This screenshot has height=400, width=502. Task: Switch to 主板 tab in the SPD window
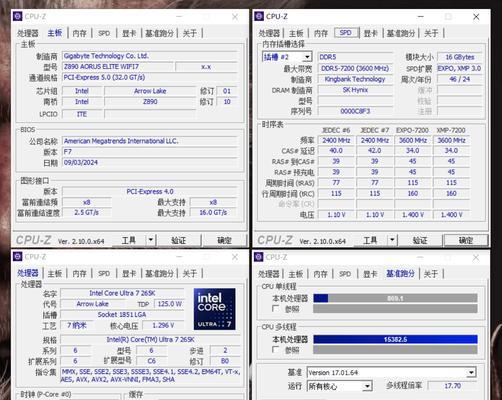click(296, 33)
